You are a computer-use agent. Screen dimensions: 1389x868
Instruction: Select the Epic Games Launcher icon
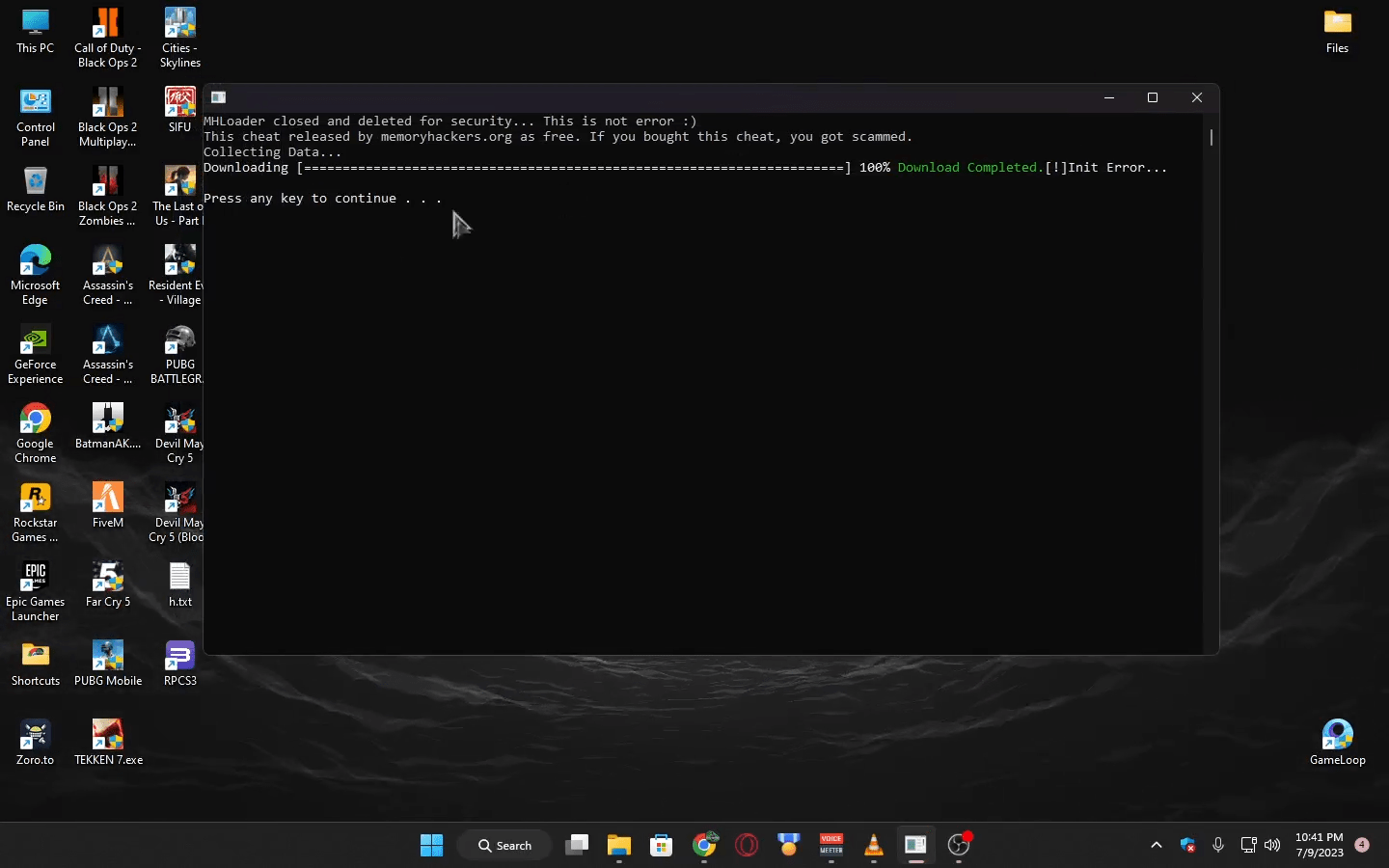tap(36, 592)
